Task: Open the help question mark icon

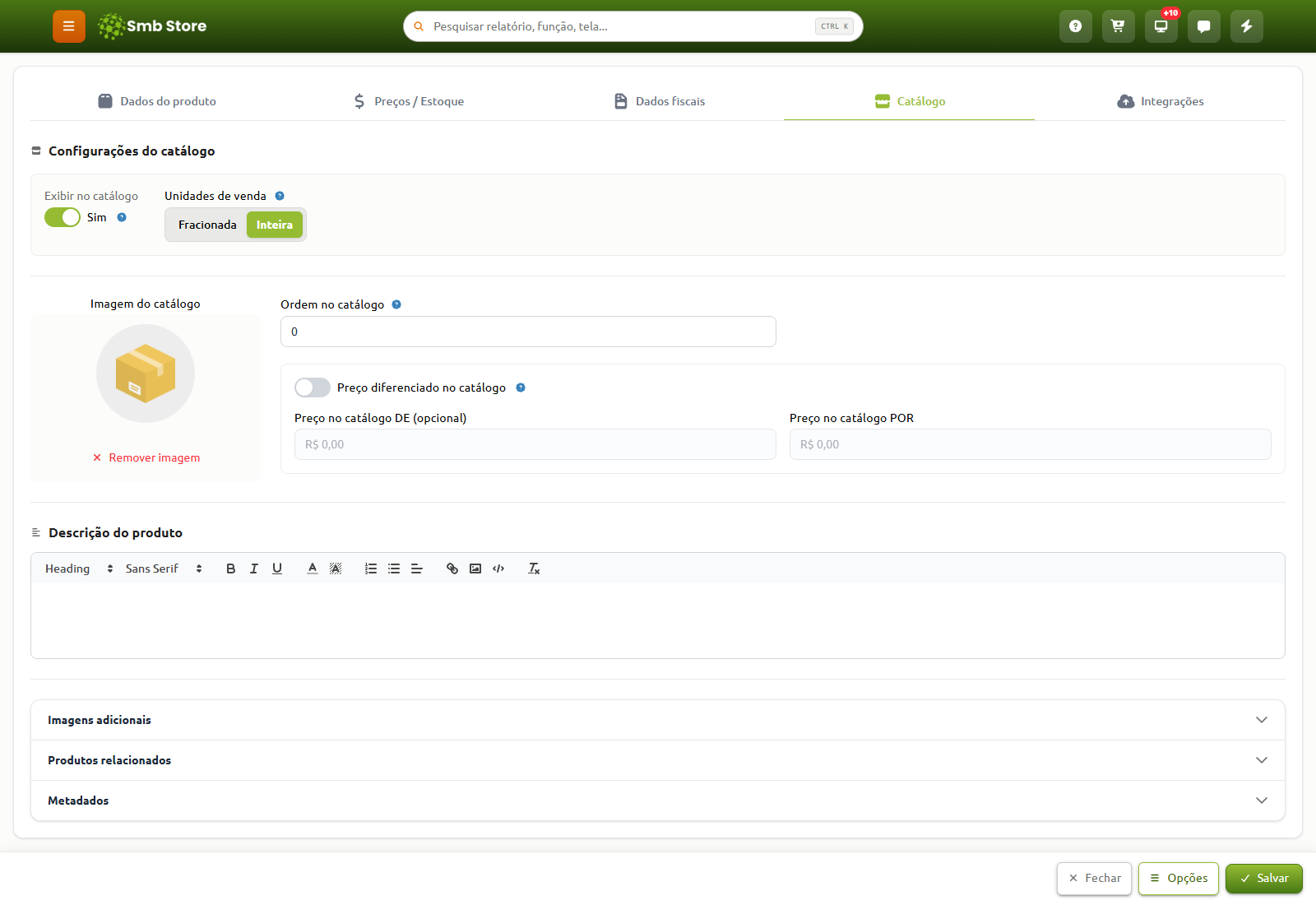Action: point(1075,26)
